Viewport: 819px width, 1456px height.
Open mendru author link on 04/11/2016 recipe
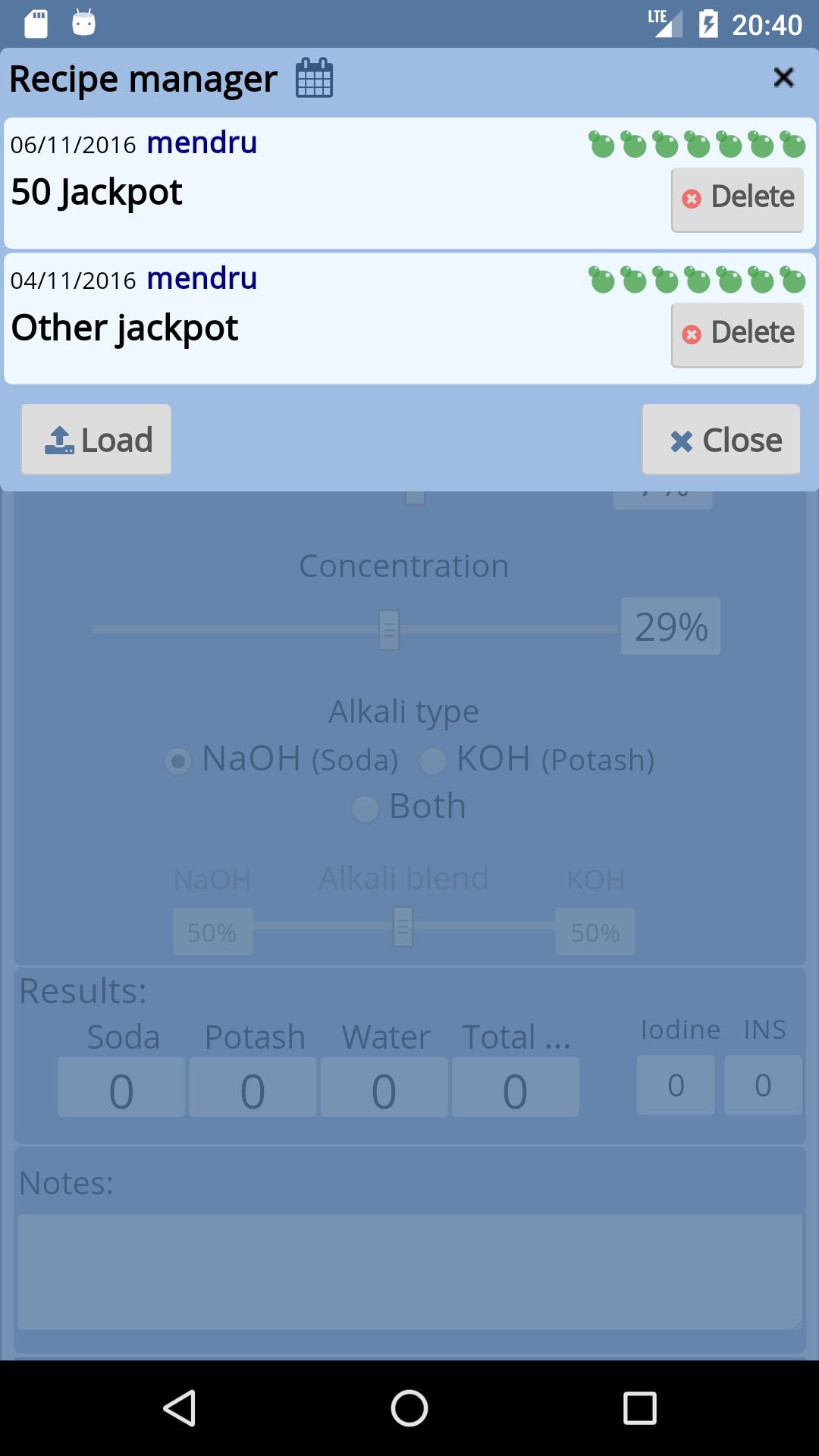[x=202, y=279]
